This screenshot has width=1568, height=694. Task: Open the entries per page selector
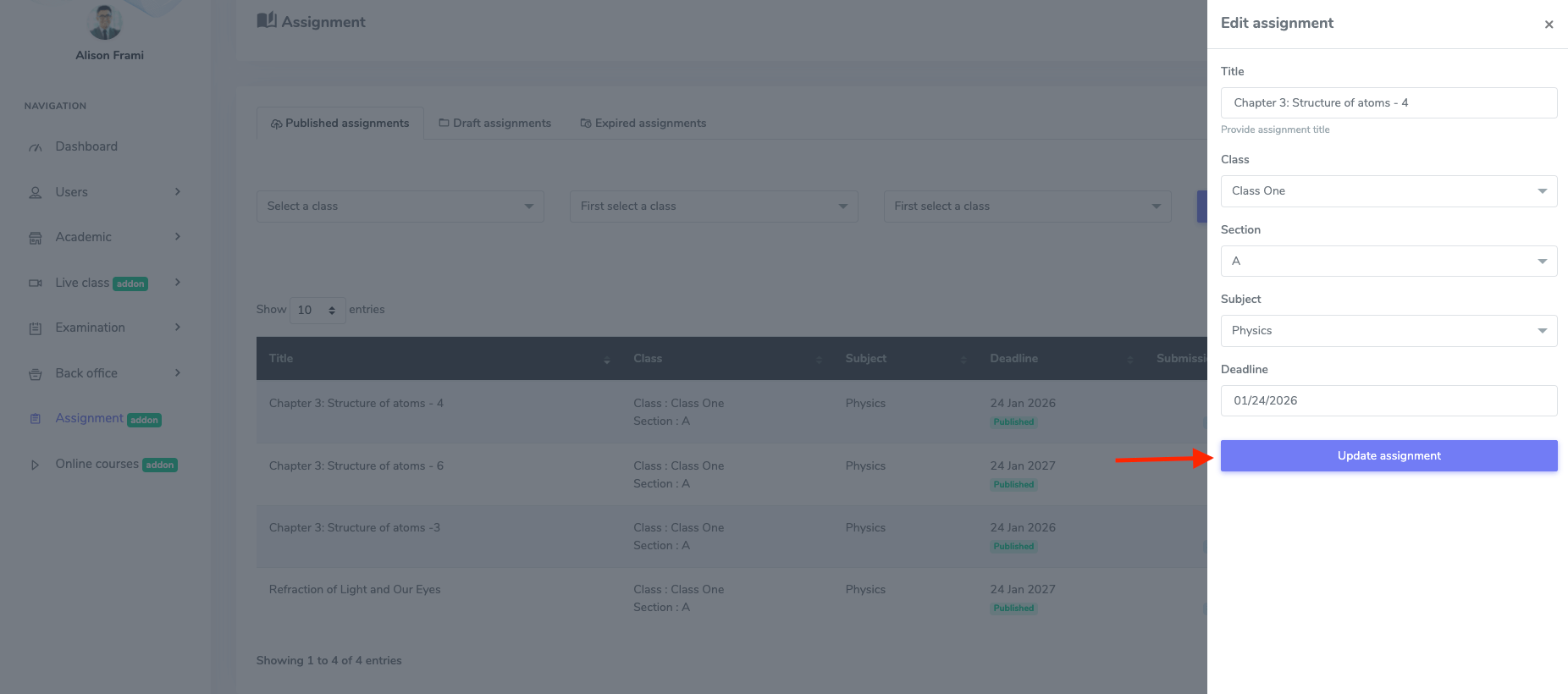(x=317, y=311)
